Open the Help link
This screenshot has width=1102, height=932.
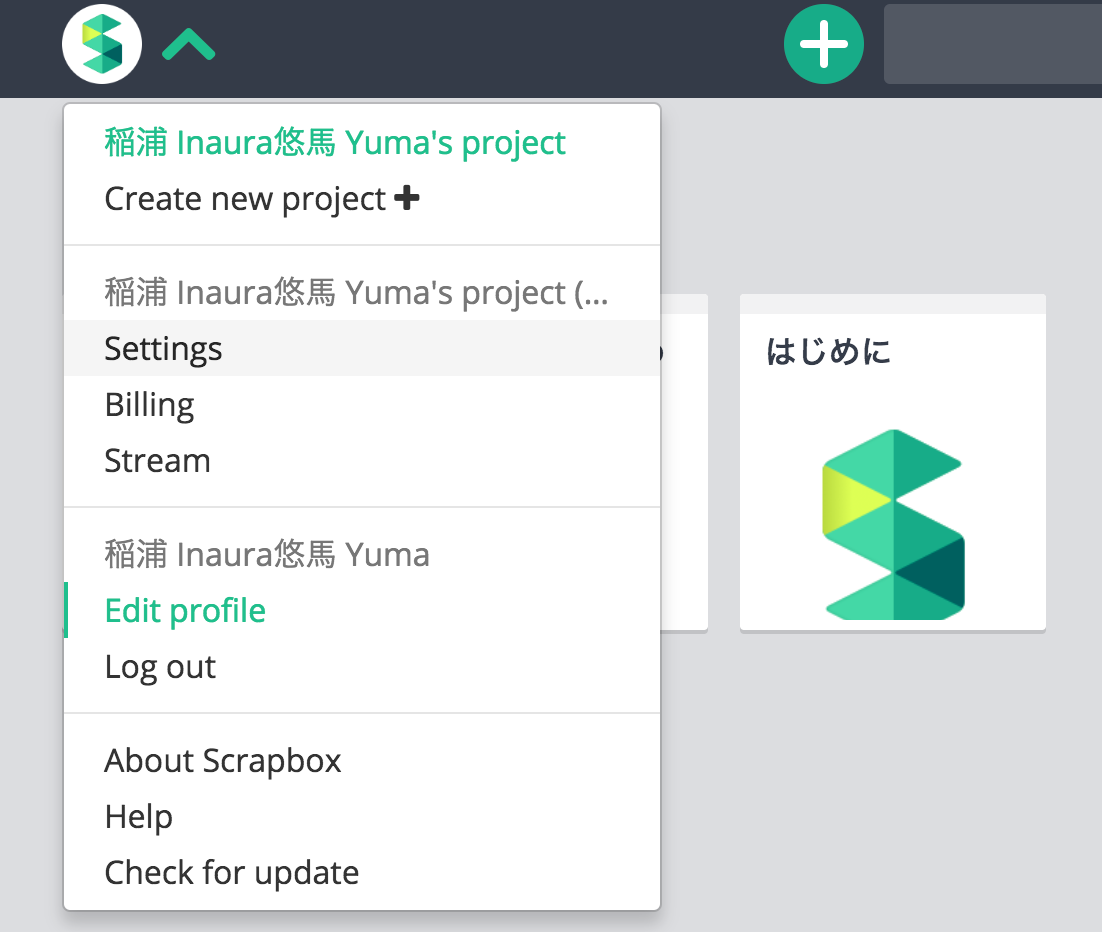362,816
